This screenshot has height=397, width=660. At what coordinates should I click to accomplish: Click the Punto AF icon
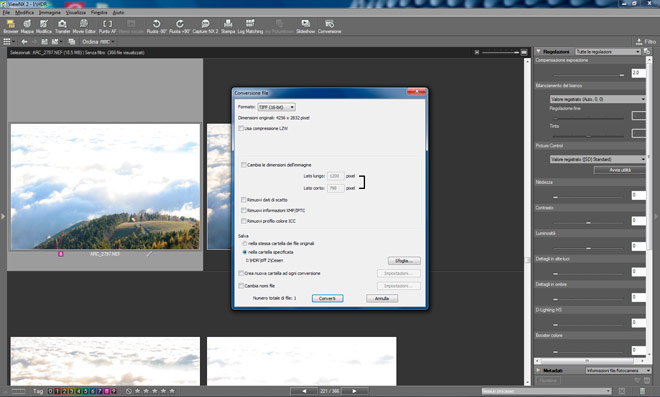tap(107, 27)
